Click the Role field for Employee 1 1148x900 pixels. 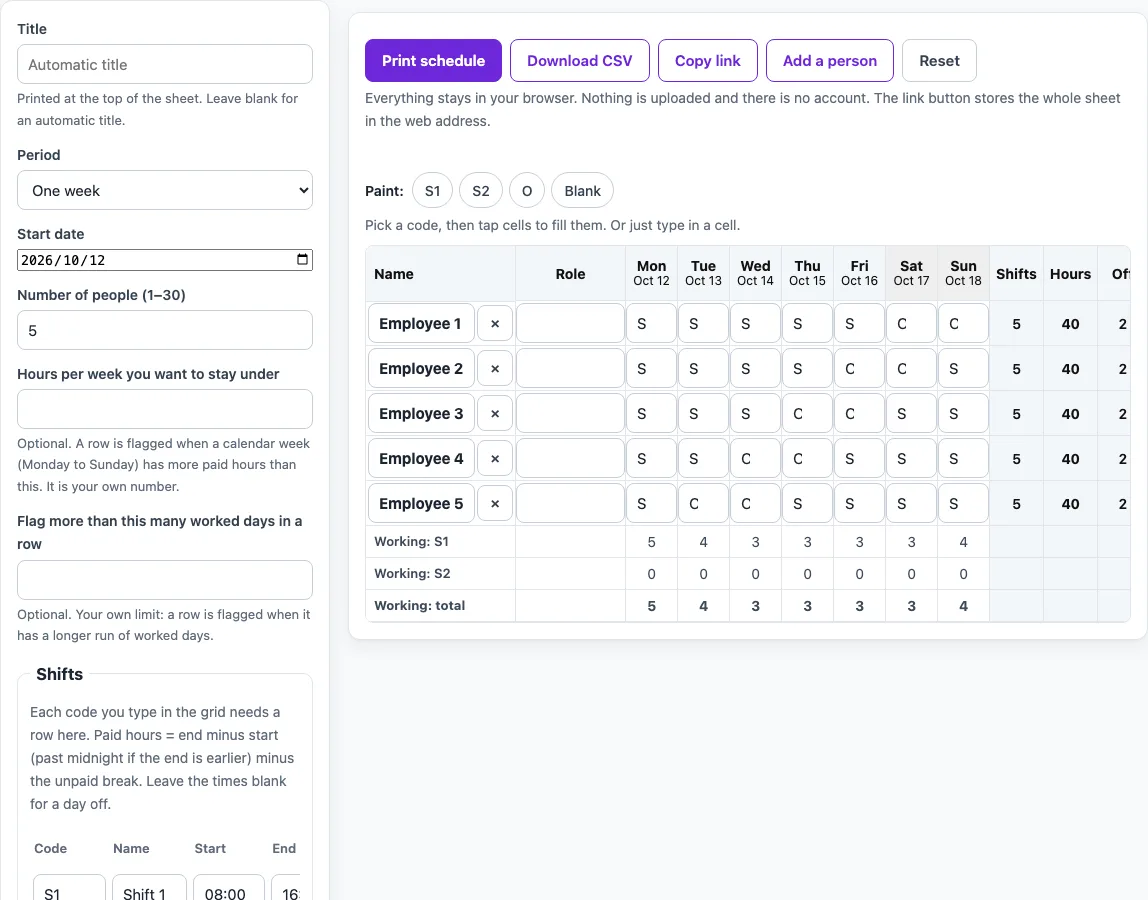pos(570,324)
